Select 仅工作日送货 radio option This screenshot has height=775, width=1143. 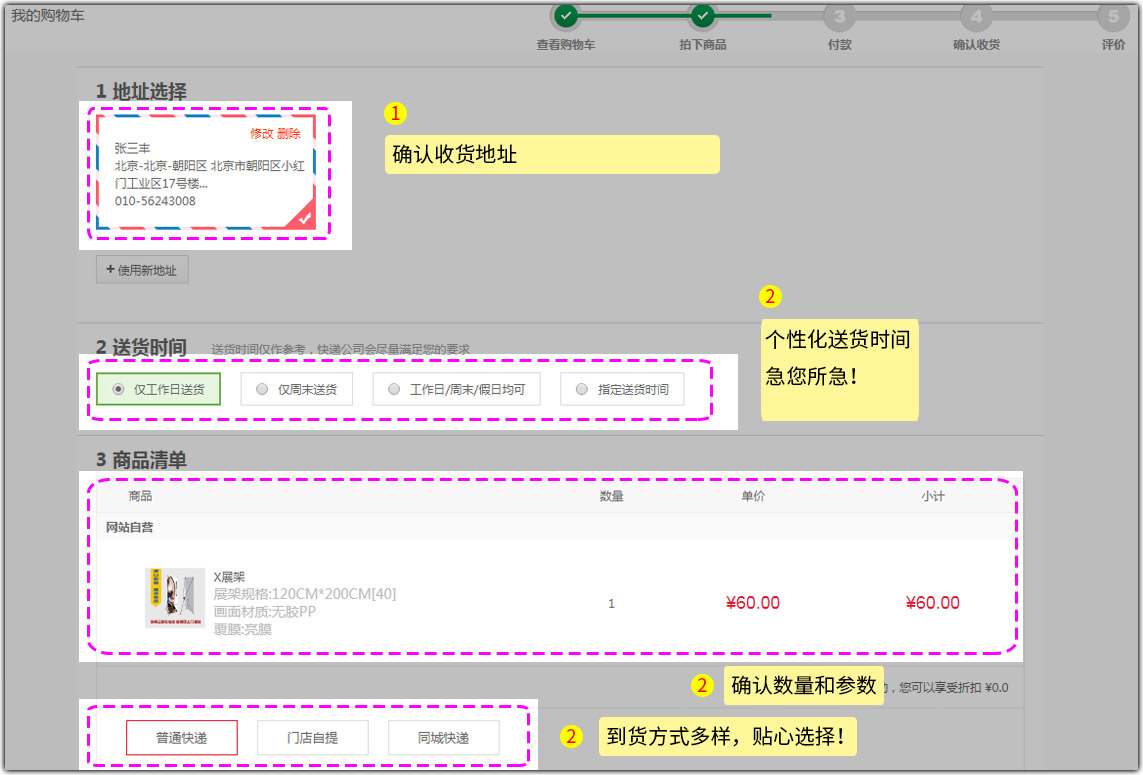pos(120,390)
